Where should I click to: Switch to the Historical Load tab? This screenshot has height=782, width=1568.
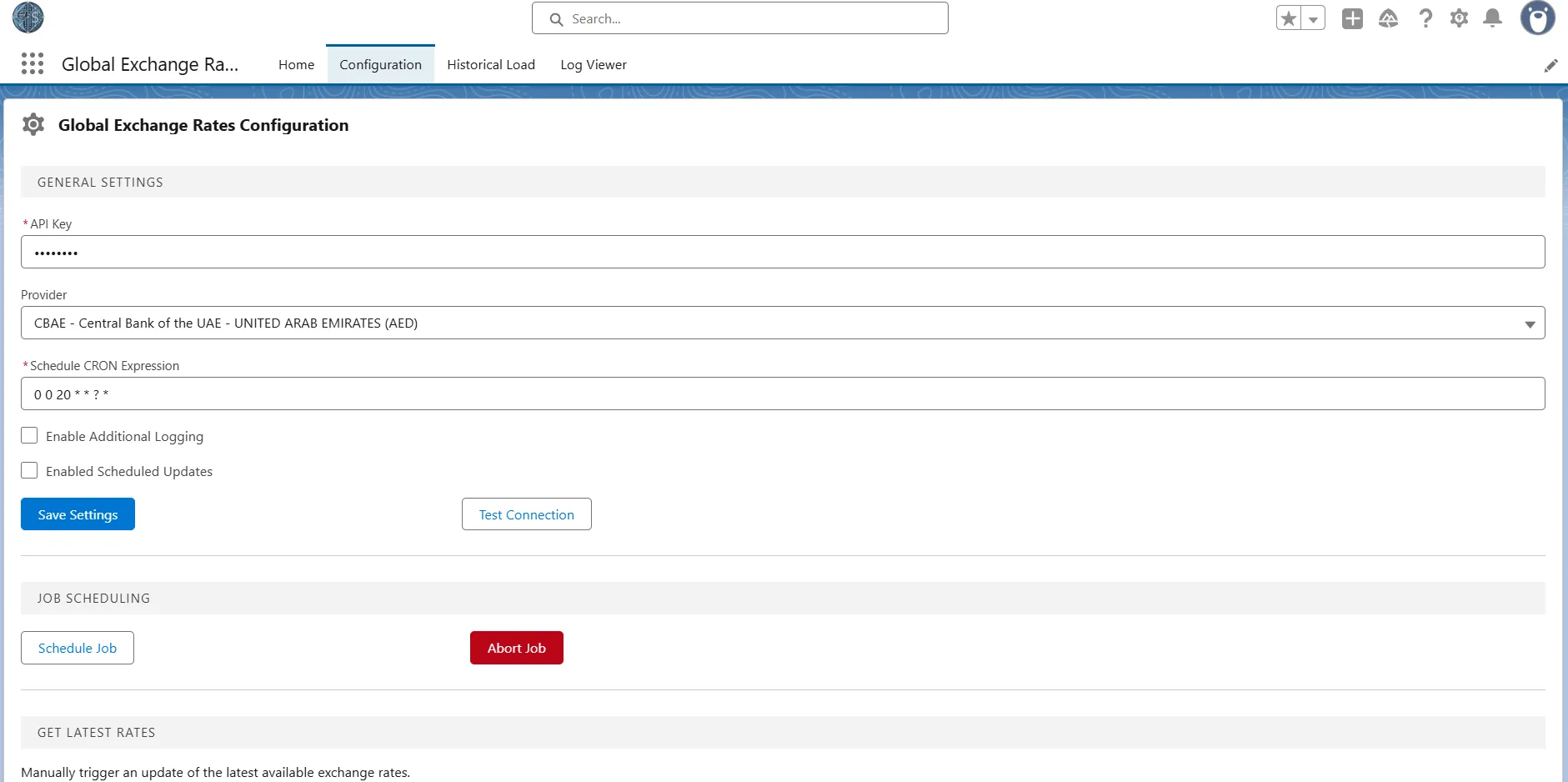[491, 65]
